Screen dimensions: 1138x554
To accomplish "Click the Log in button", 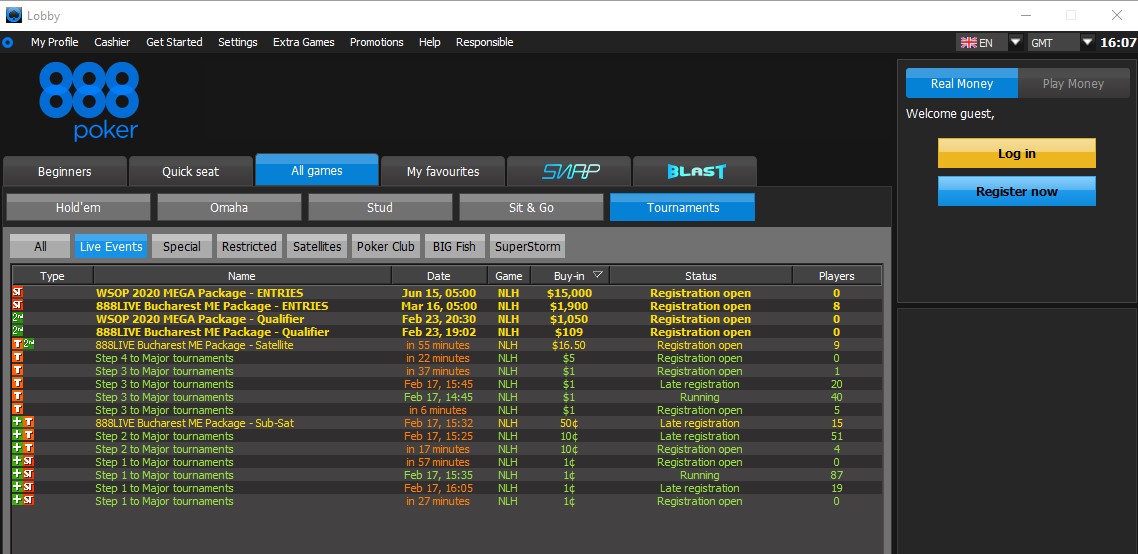I will tap(1017, 153).
